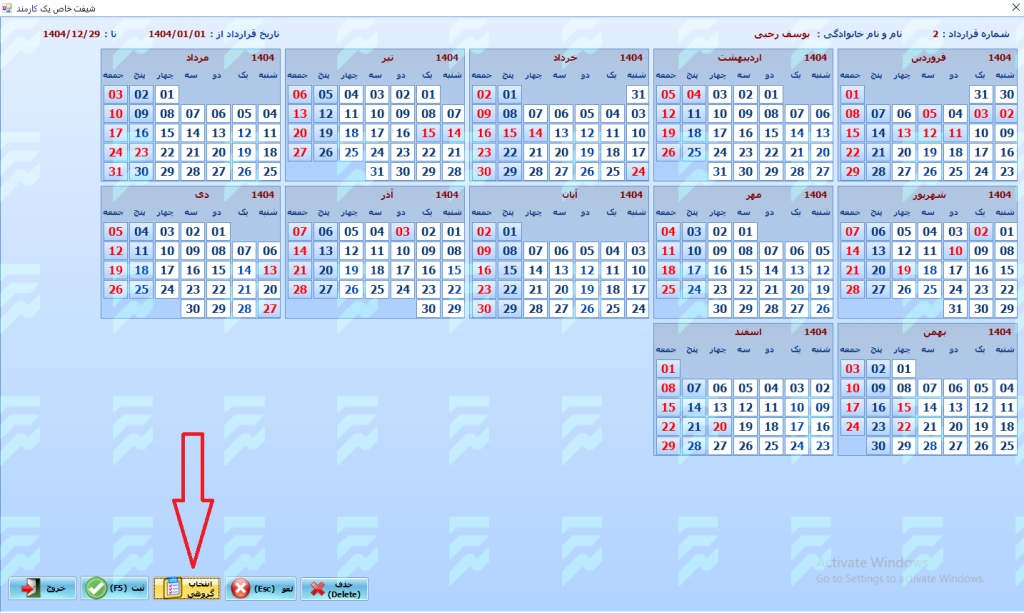1024x613 pixels.
Task: Pick day 22 in the Bahman calendar
Action: click(x=904, y=426)
